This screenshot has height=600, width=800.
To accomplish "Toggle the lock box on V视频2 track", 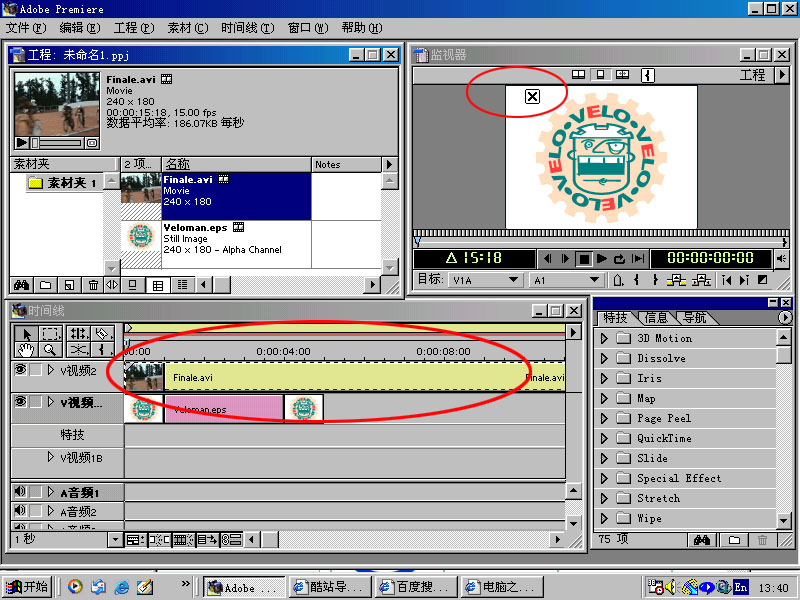I will pos(36,370).
